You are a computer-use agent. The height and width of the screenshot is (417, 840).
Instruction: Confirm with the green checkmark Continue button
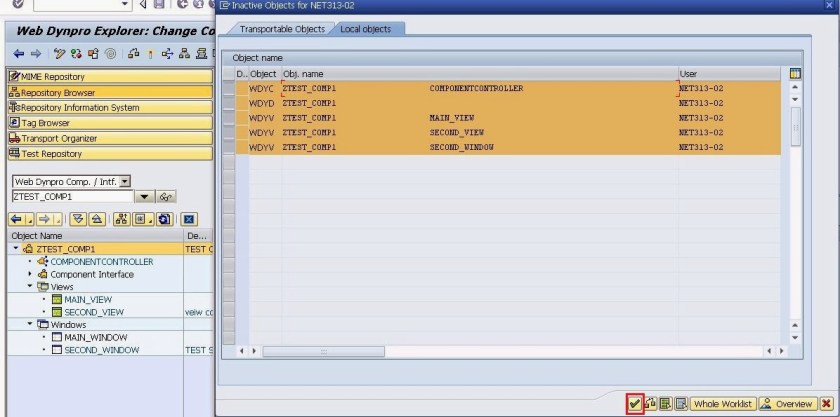coord(634,404)
